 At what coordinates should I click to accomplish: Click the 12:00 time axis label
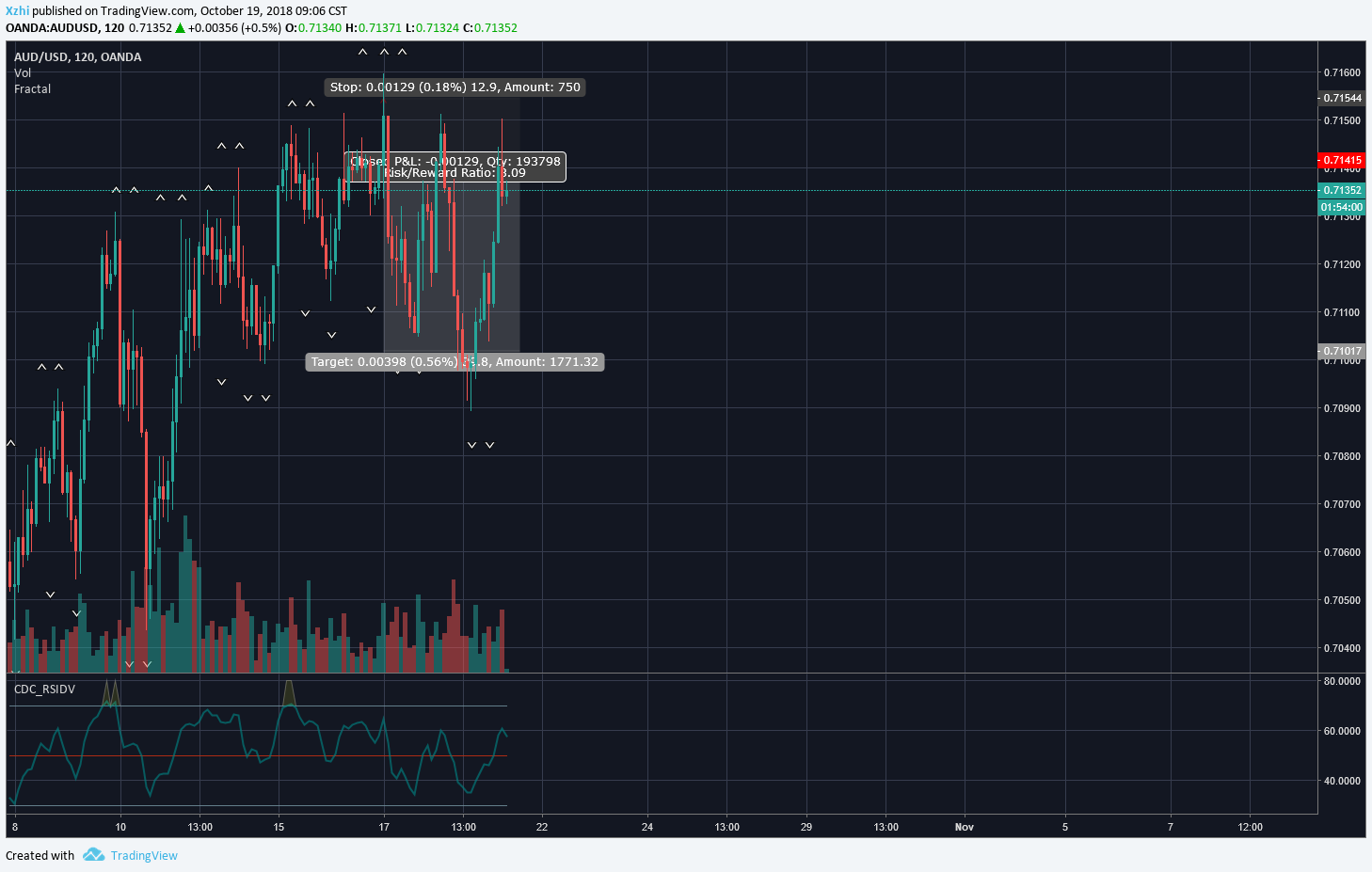pyautogui.click(x=1251, y=827)
